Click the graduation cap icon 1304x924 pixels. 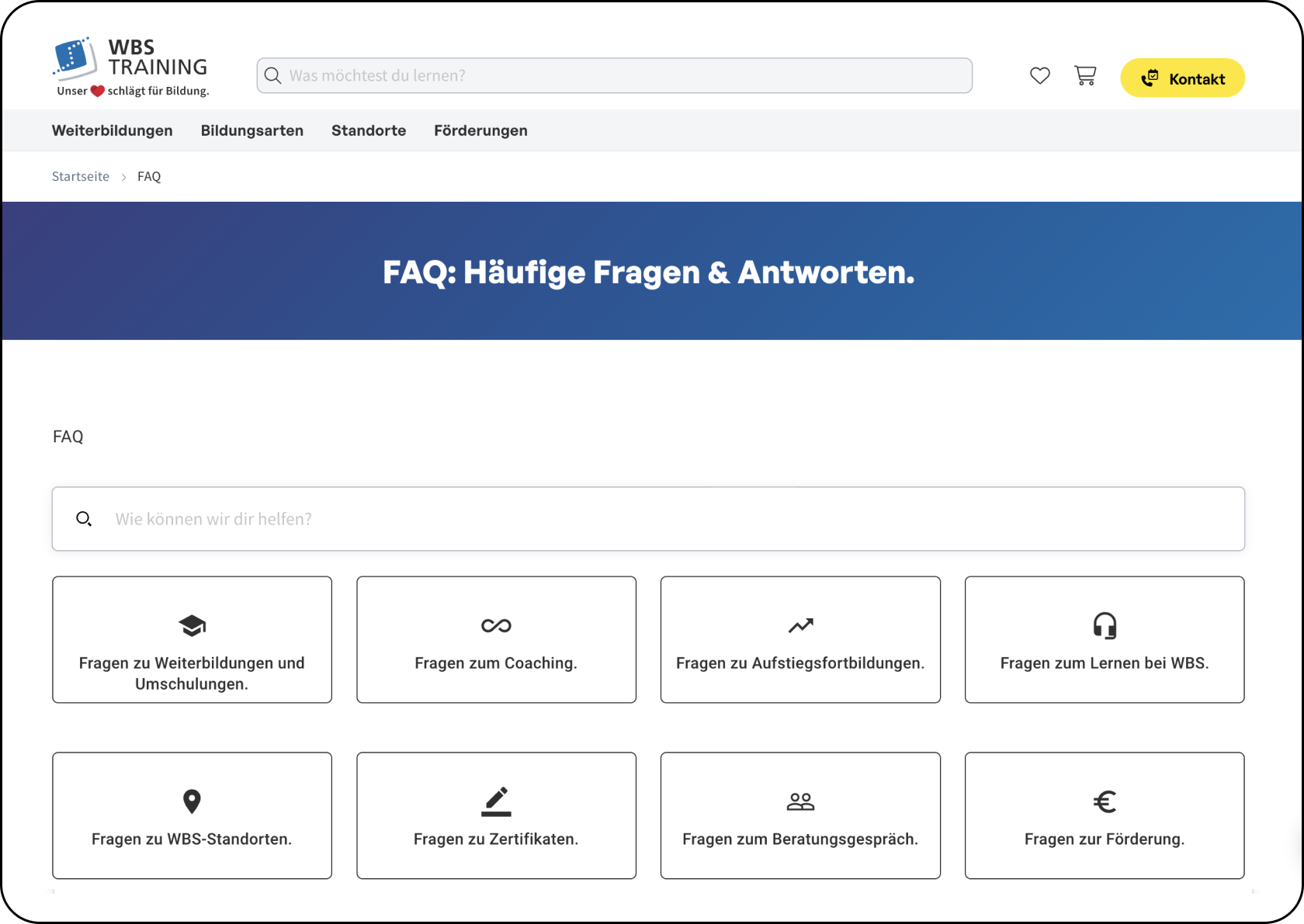192,625
